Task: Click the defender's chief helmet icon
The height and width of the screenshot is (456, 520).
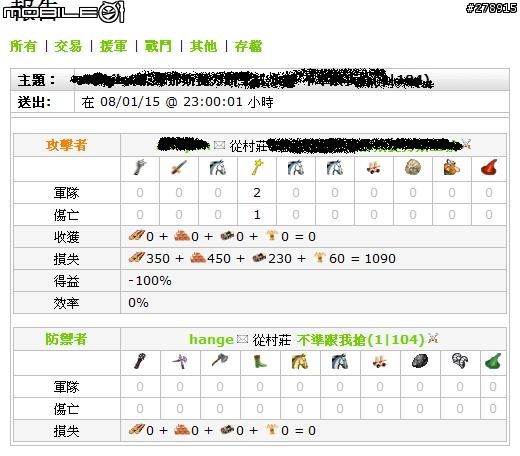Action: click(x=460, y=361)
